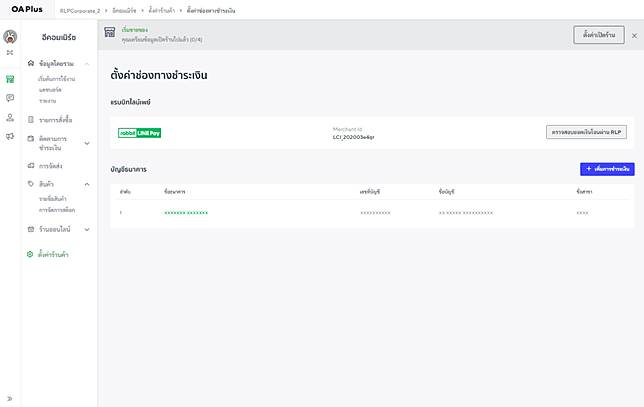
Task: Click the tag icon beside สินค้า
Action: (x=31, y=184)
